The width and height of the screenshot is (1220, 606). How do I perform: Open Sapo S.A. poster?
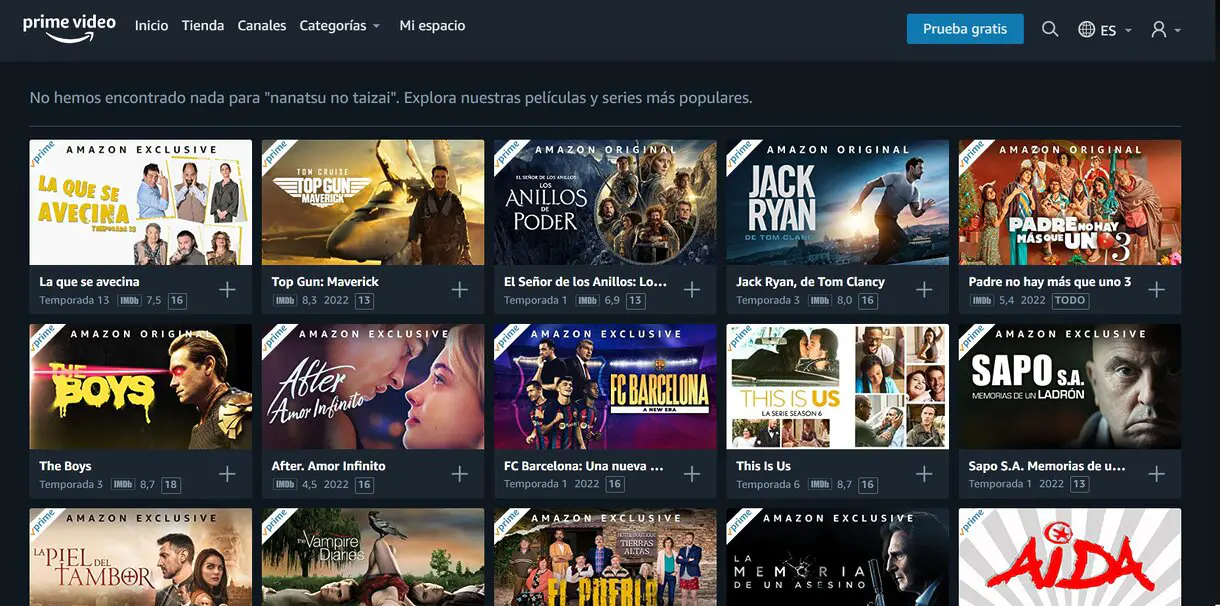coord(1070,386)
